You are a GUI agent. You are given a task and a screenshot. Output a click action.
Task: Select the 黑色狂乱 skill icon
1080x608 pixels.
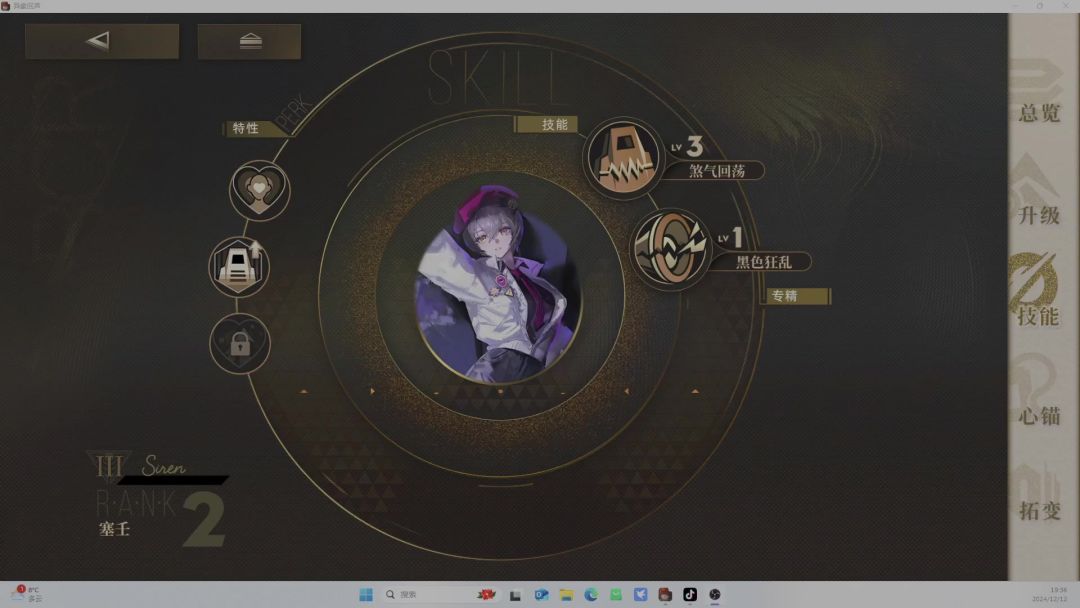[669, 248]
